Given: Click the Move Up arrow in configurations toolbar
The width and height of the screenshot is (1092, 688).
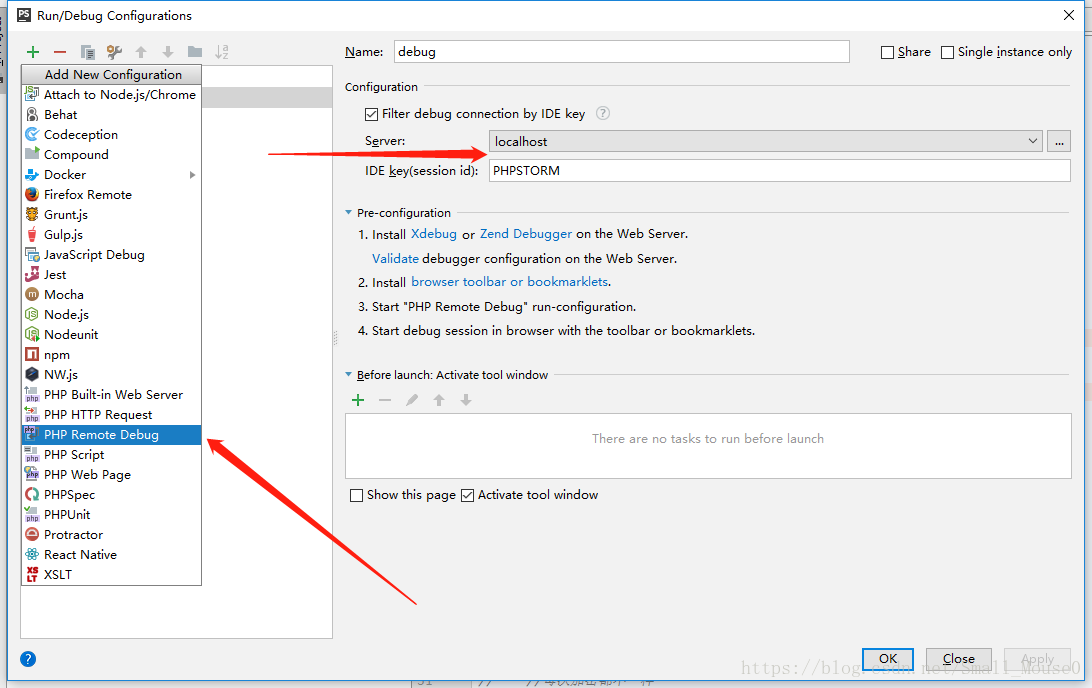Looking at the screenshot, I should tap(141, 52).
